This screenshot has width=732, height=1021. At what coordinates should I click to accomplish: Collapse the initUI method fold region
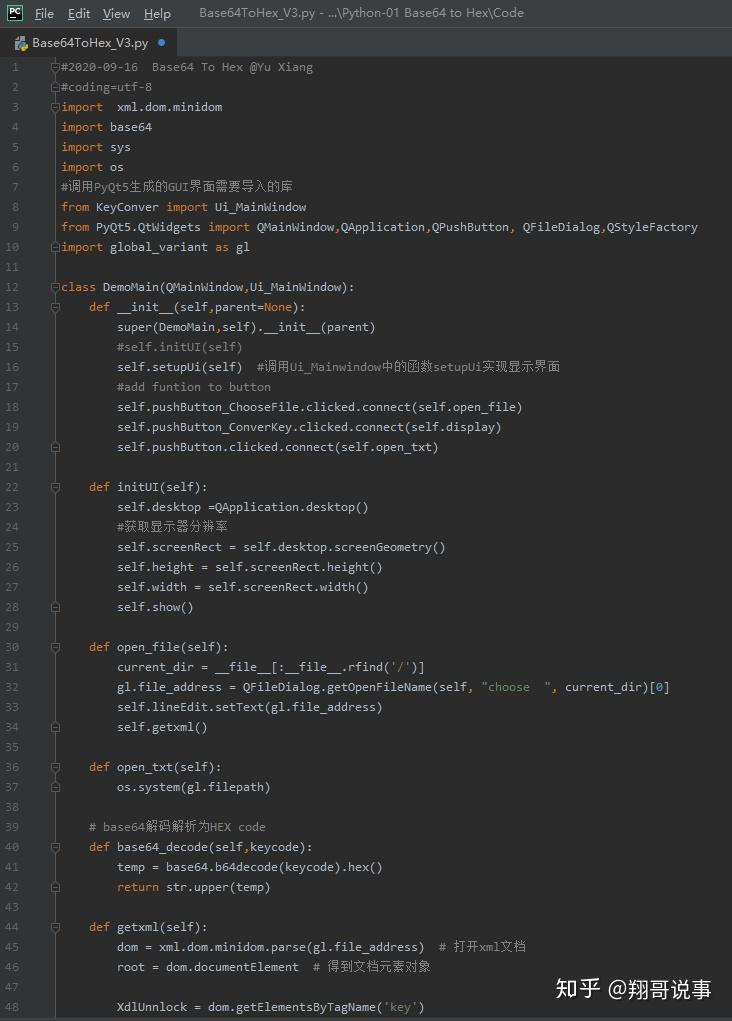pyautogui.click(x=55, y=487)
